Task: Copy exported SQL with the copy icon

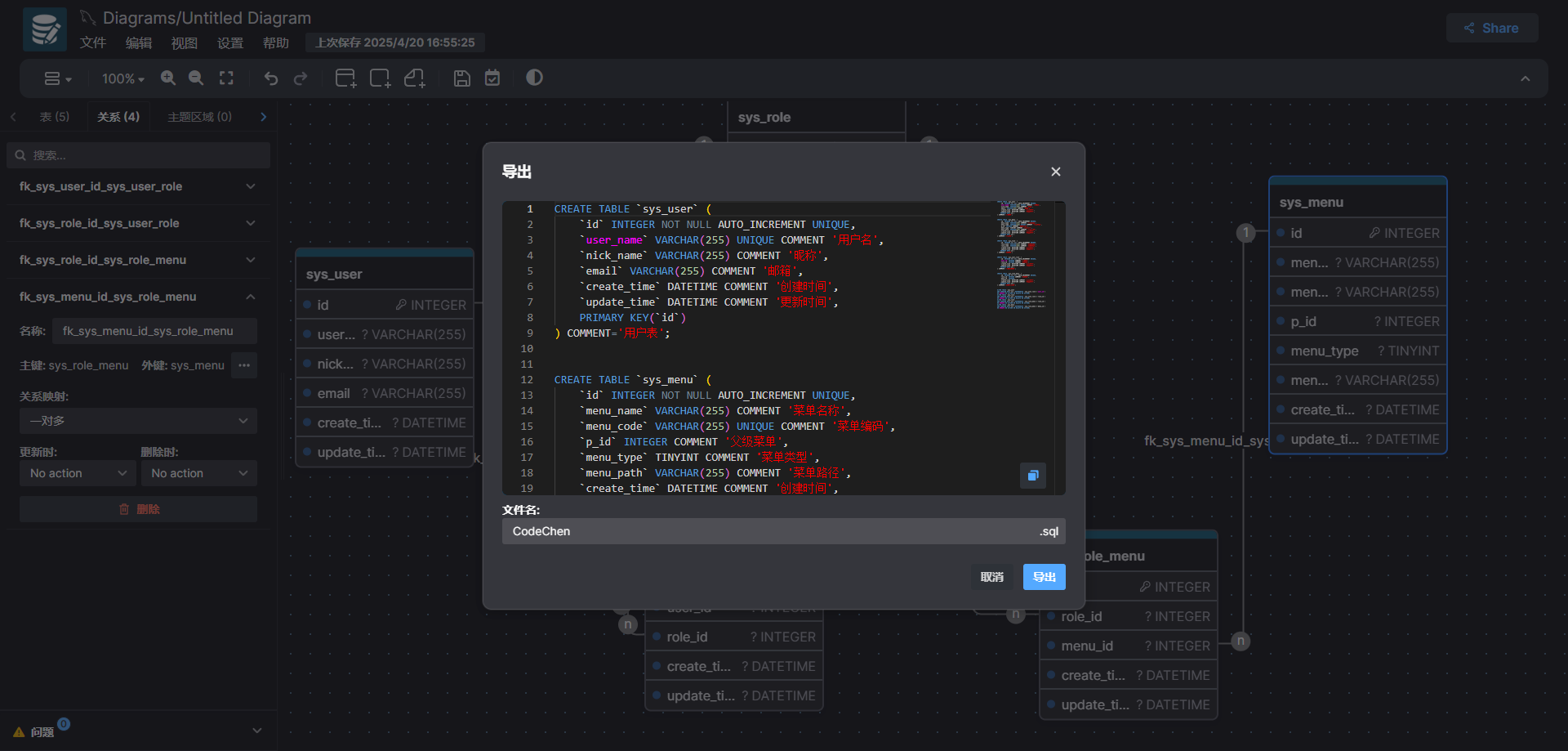Action: pos(1032,475)
